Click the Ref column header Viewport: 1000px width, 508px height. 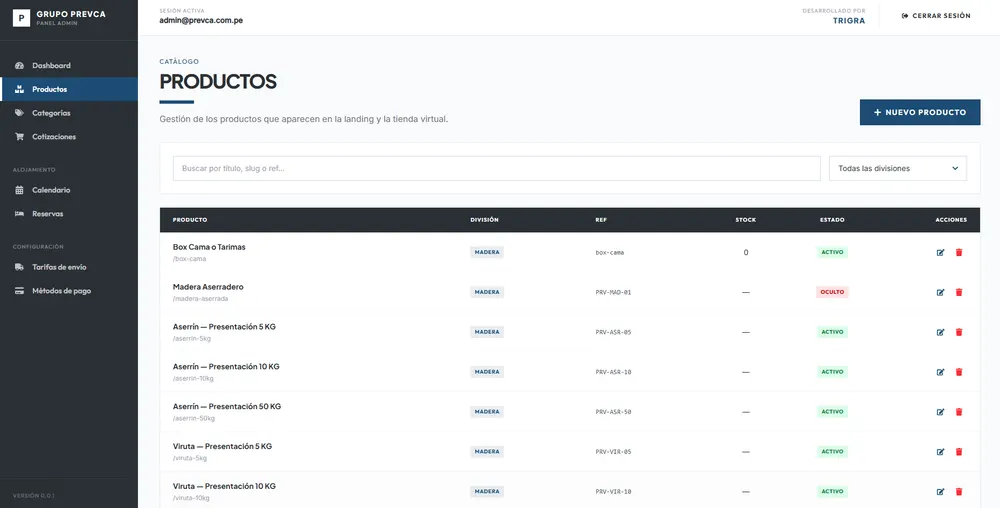click(601, 220)
